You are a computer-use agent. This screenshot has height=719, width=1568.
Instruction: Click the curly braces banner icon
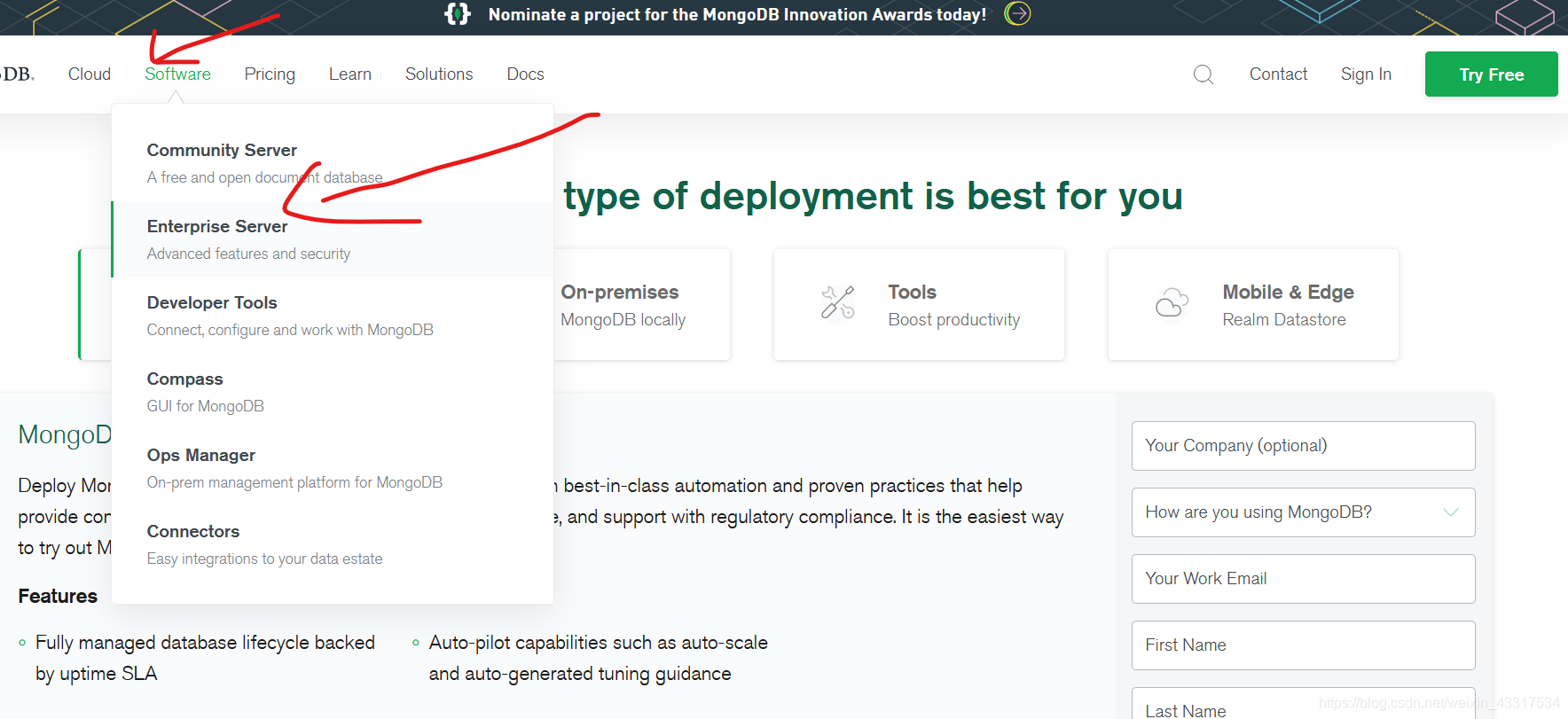coord(457,13)
